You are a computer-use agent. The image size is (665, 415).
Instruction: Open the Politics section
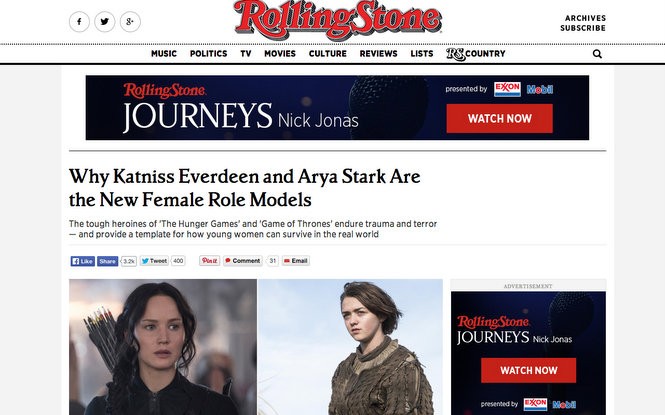click(208, 54)
